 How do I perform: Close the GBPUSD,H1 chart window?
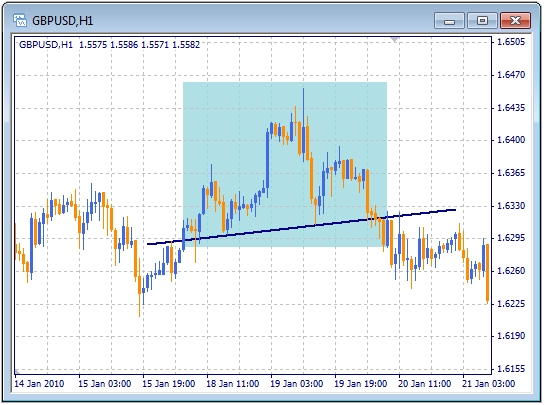(515, 21)
